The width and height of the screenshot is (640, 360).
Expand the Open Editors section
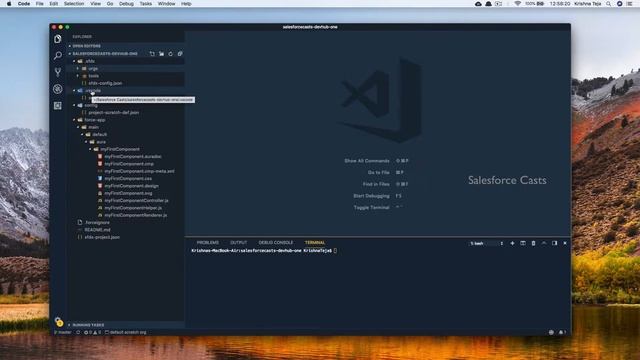[x=86, y=46]
